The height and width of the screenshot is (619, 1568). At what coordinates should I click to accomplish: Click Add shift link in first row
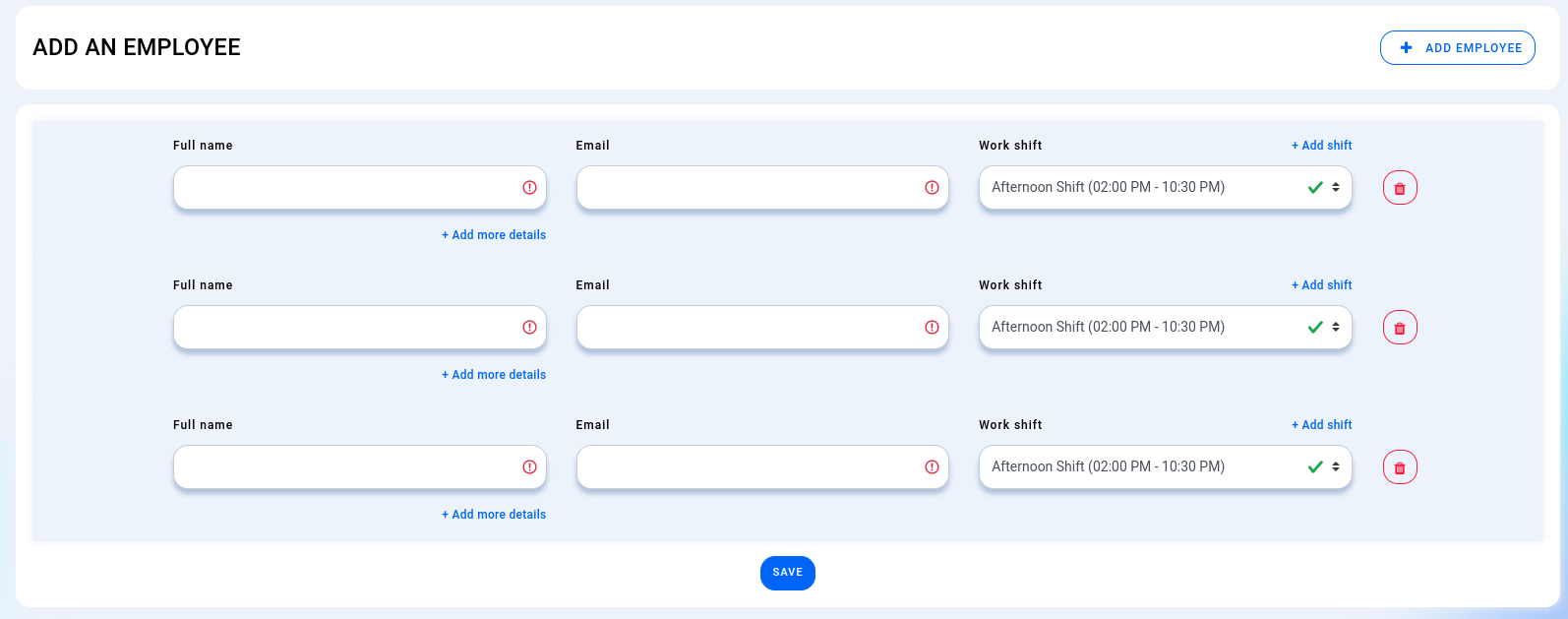pos(1321,146)
